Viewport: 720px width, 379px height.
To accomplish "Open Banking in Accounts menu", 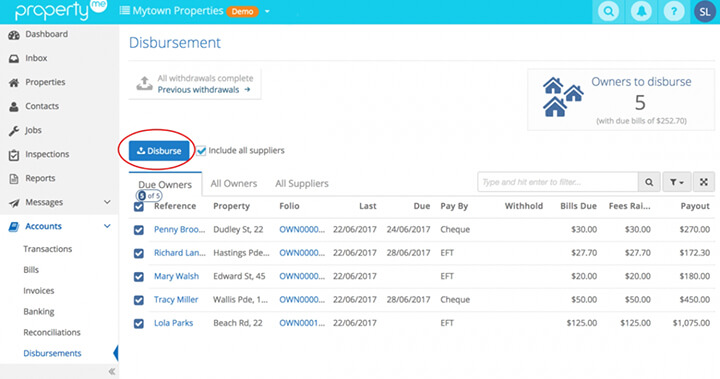I will point(39,311).
